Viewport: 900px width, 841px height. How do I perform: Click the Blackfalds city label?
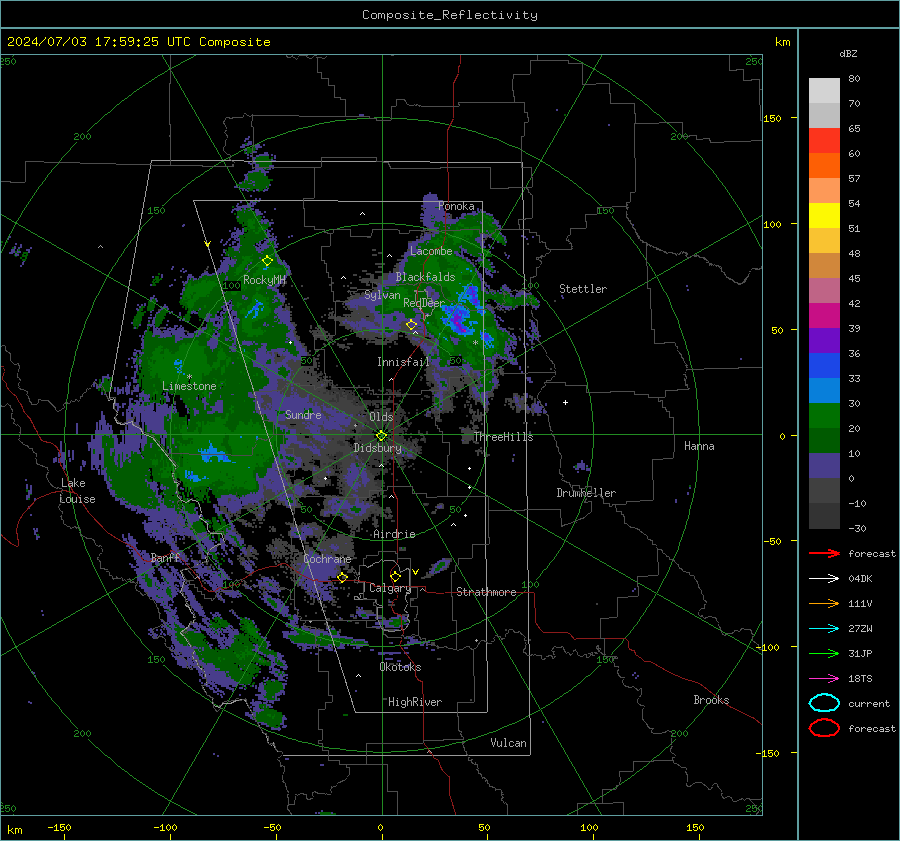[425, 277]
